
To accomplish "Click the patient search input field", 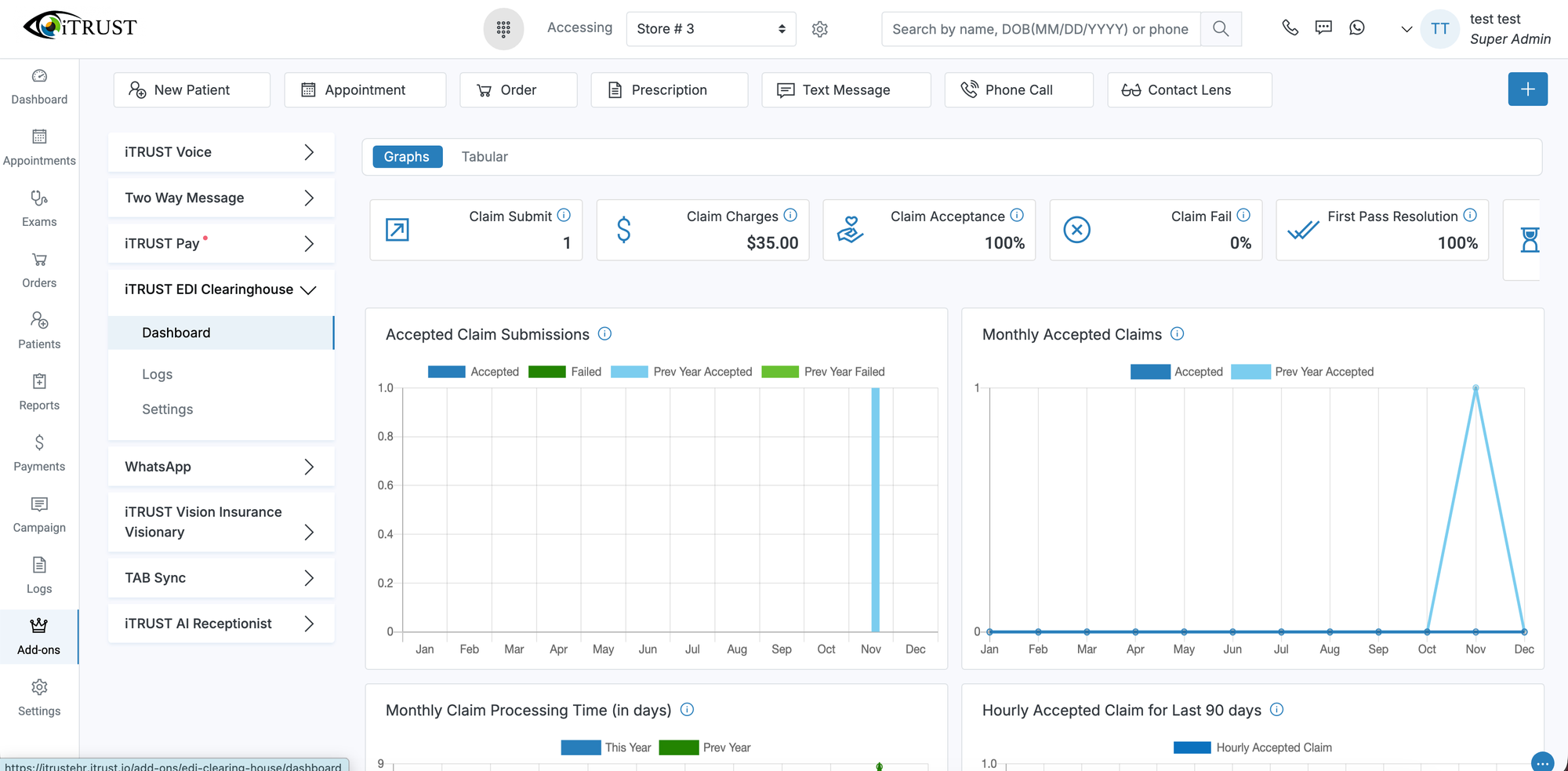I will (1040, 29).
